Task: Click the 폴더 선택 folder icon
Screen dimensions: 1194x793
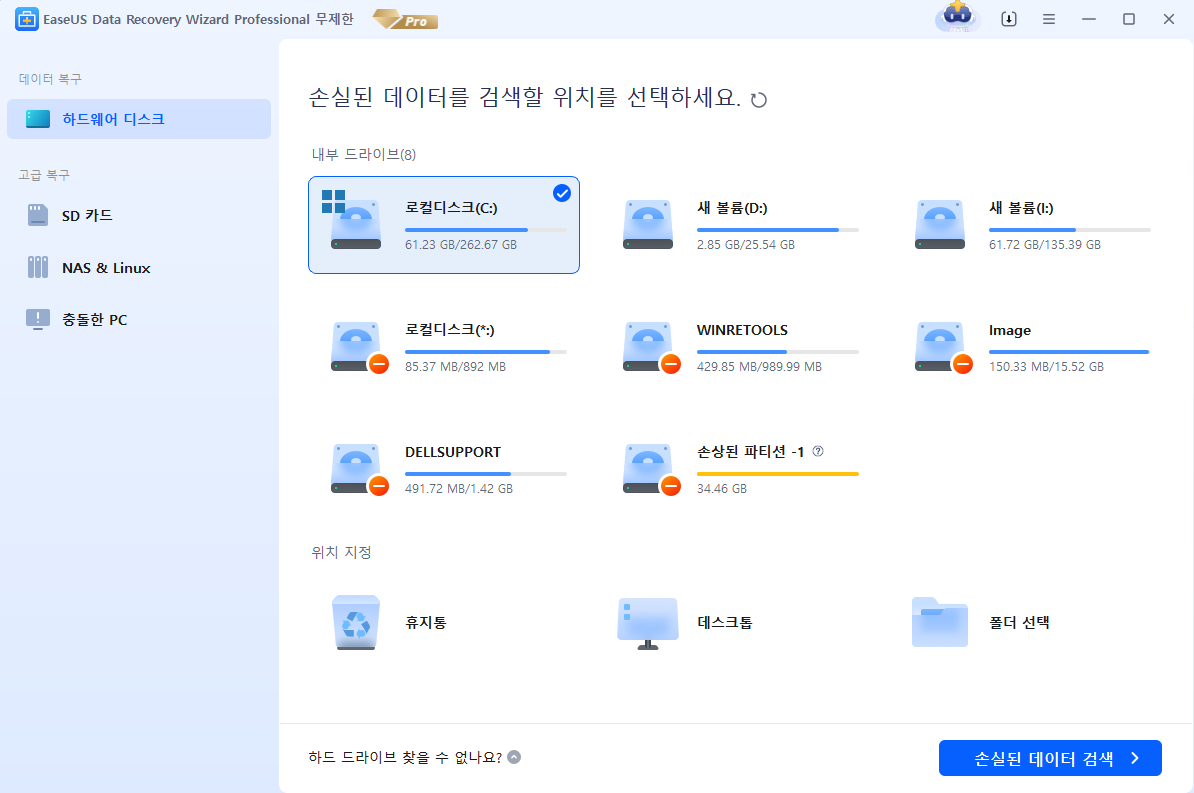Action: click(939, 622)
